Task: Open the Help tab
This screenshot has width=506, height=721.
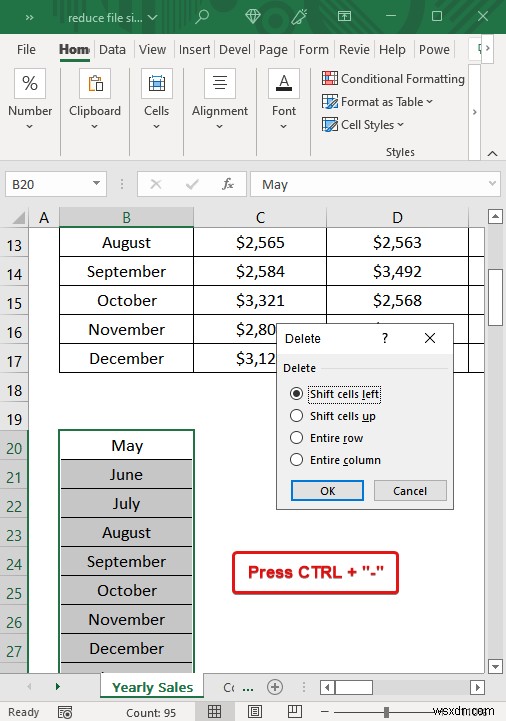Action: pyautogui.click(x=392, y=49)
